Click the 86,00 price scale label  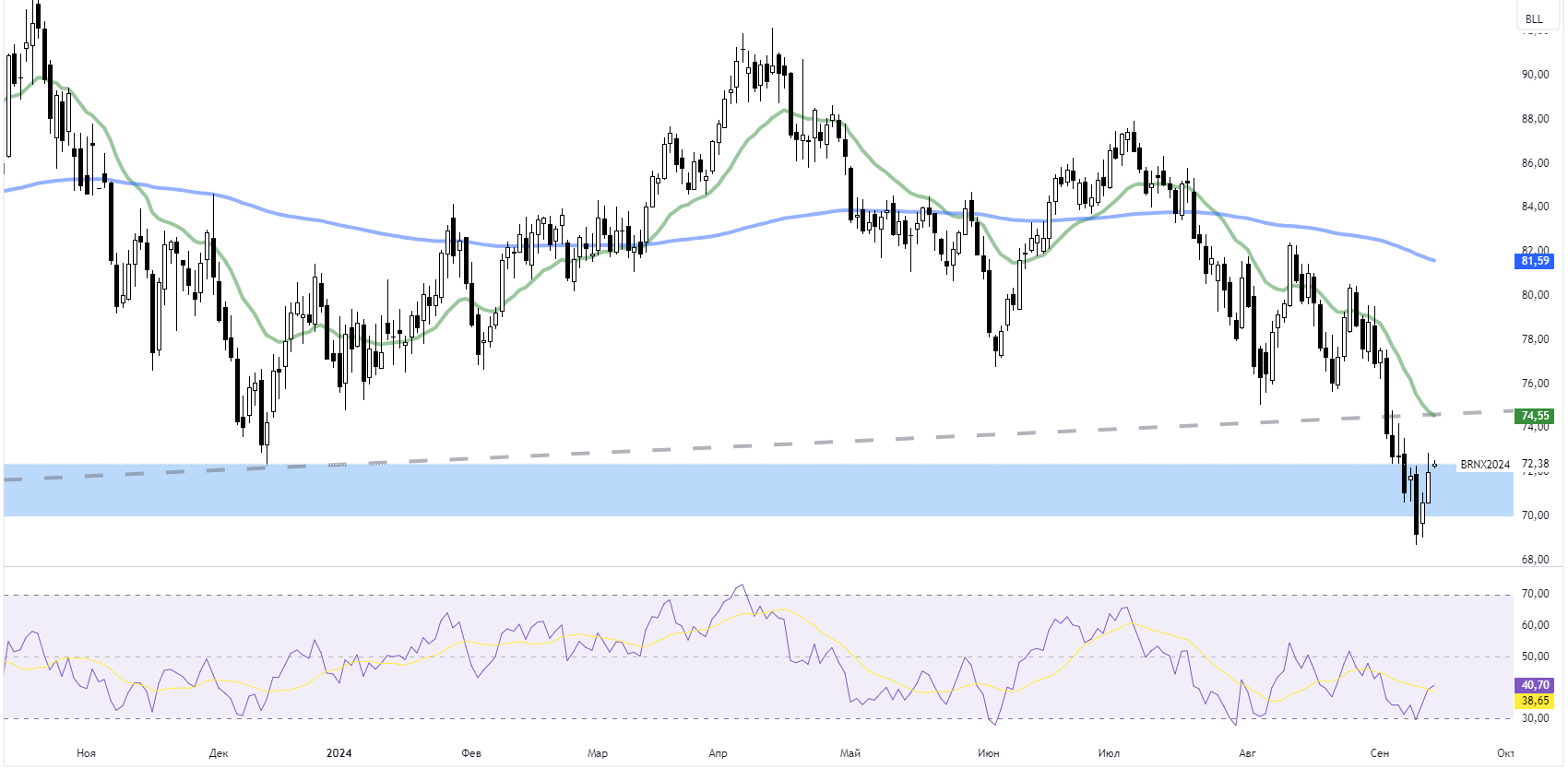coord(1535,163)
